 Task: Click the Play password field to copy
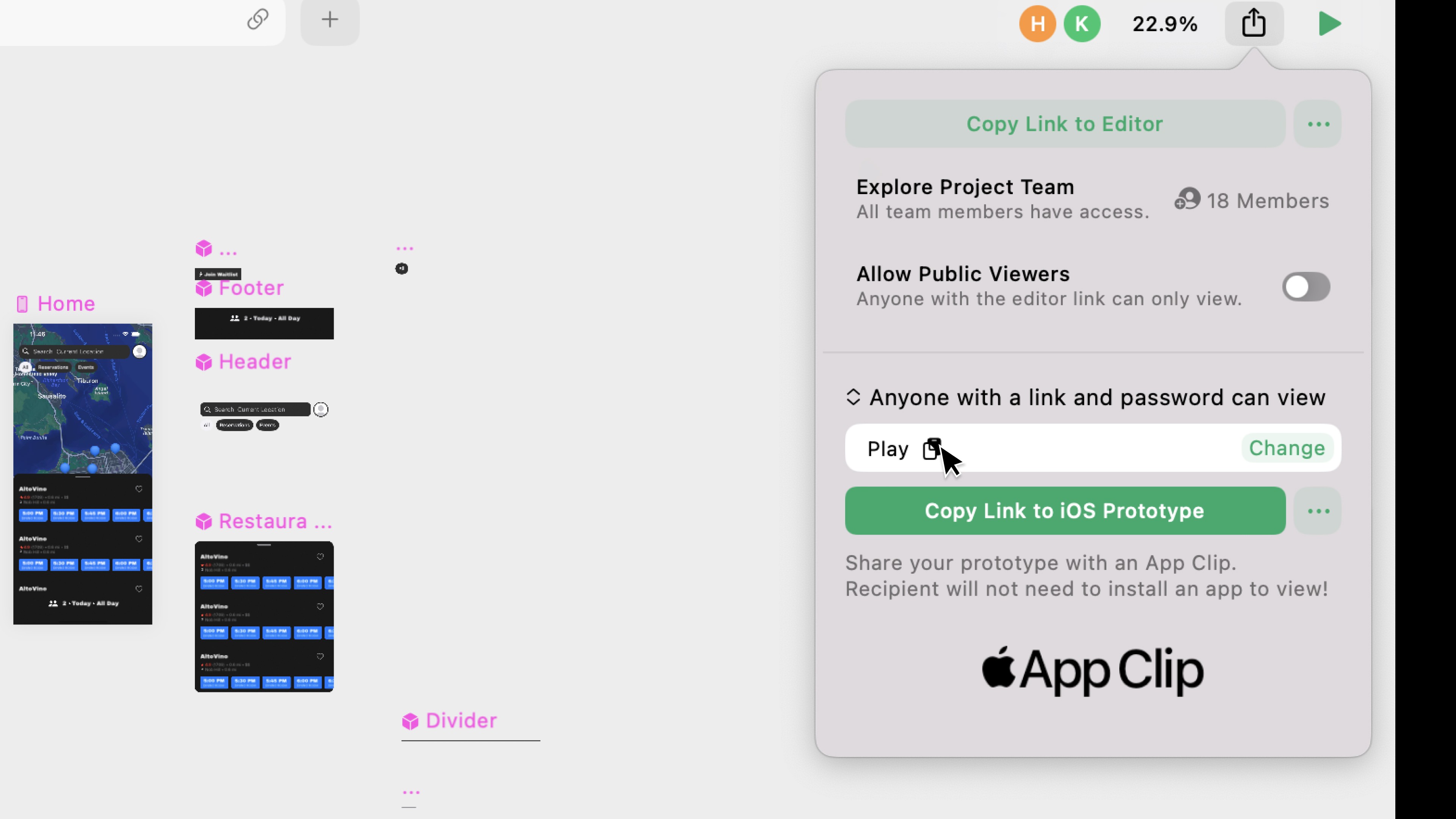[931, 448]
